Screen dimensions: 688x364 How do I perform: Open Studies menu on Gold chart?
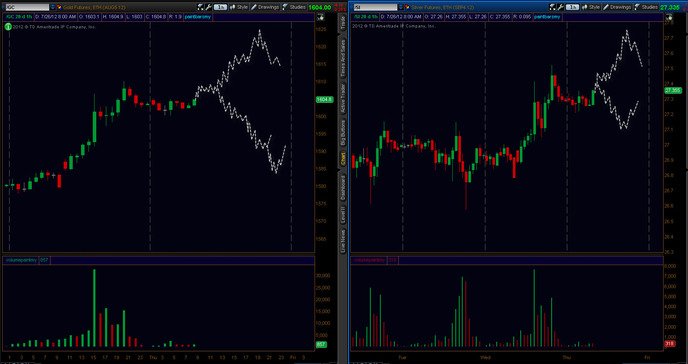pyautogui.click(x=294, y=7)
